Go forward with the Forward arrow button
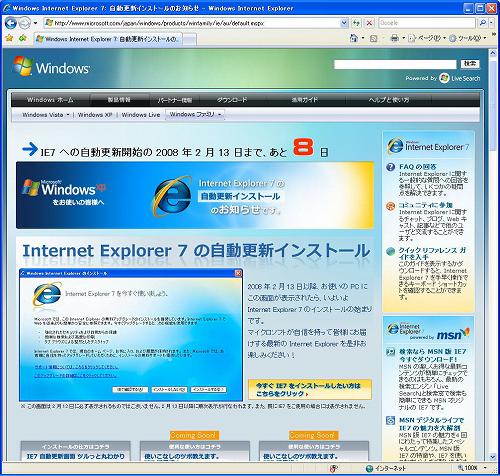 click(x=24, y=23)
